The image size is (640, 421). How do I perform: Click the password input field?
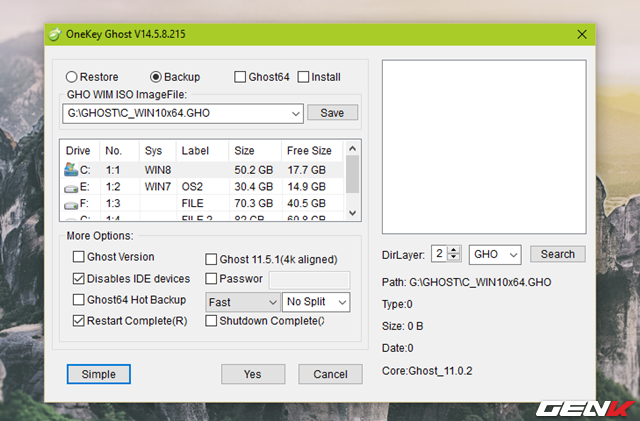click(x=309, y=280)
